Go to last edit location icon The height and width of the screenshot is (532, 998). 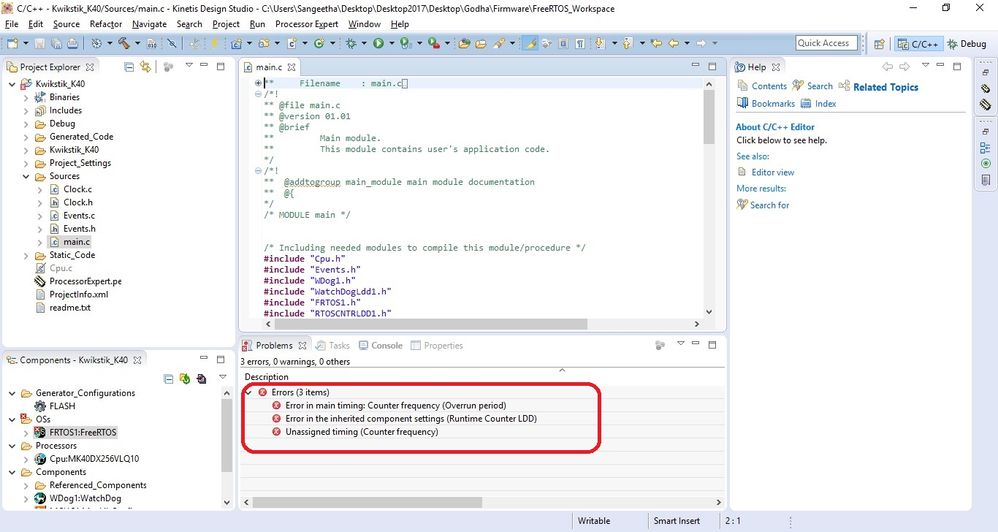point(656,43)
